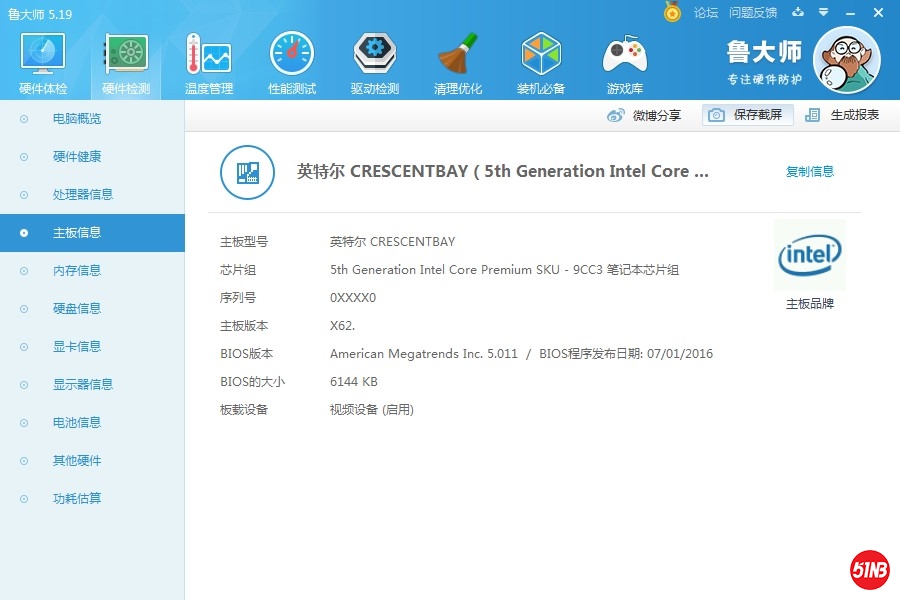The width and height of the screenshot is (900, 600).
Task: Select 处理器信息 in sidebar
Action: tap(92, 195)
